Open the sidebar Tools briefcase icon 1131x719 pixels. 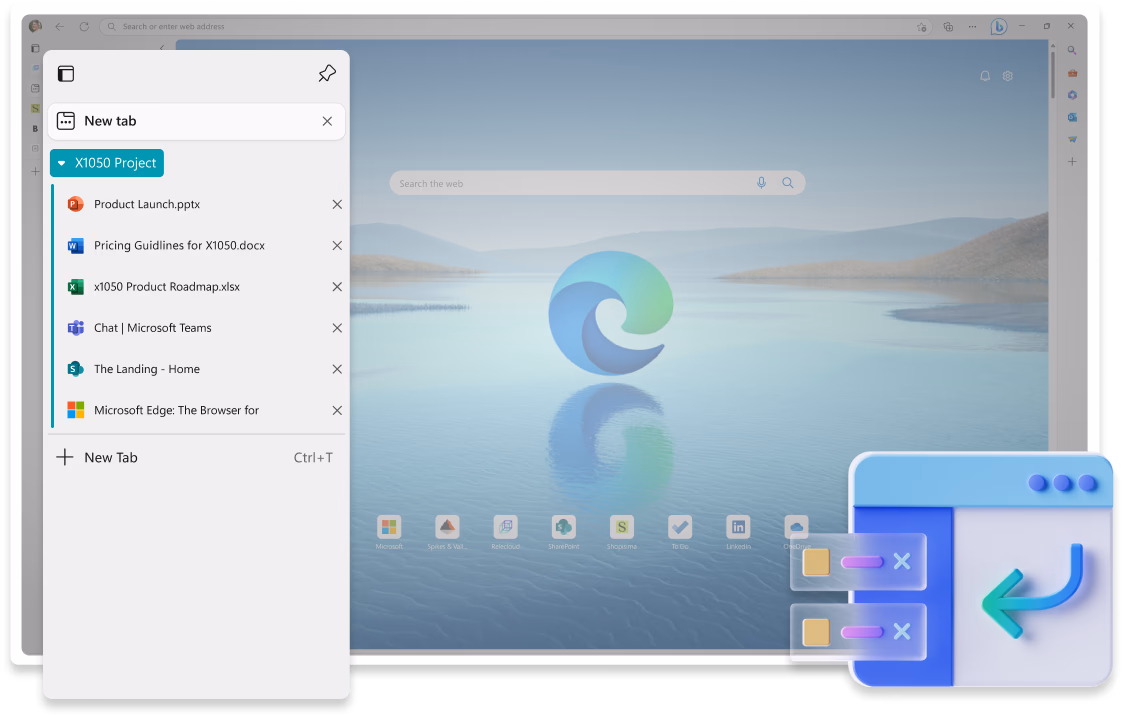(1073, 73)
